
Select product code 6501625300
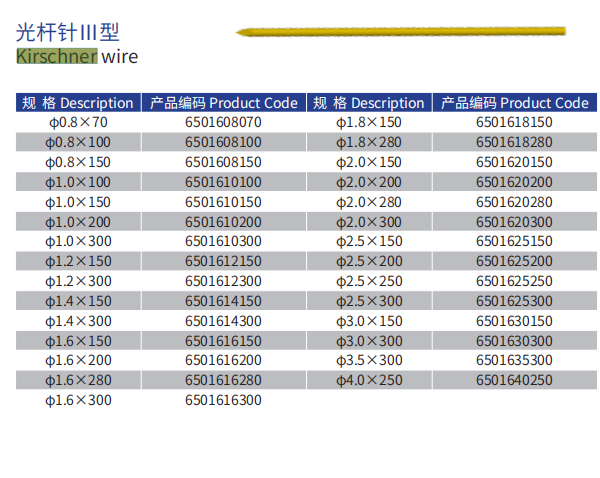pos(514,301)
